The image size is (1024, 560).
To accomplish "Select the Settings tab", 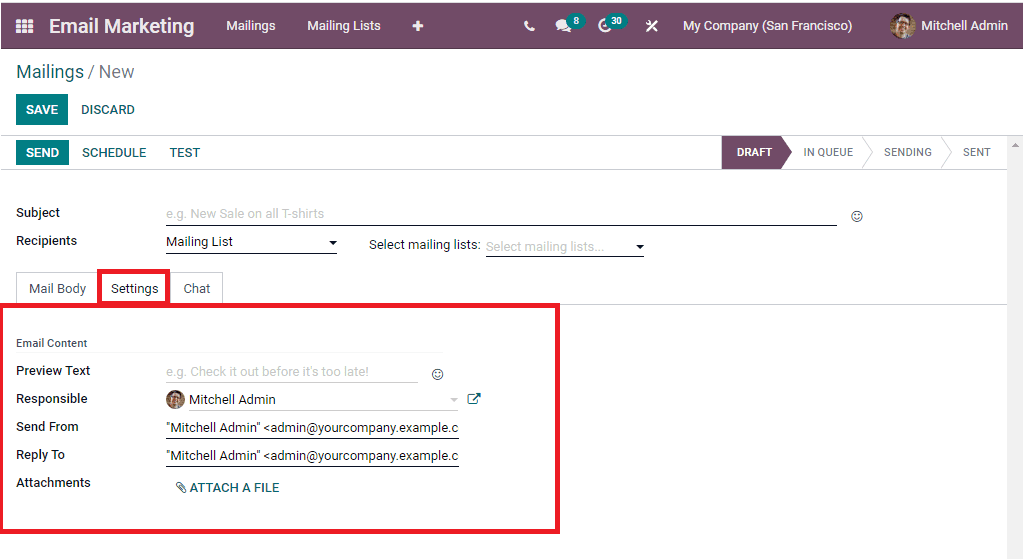I will tap(135, 288).
